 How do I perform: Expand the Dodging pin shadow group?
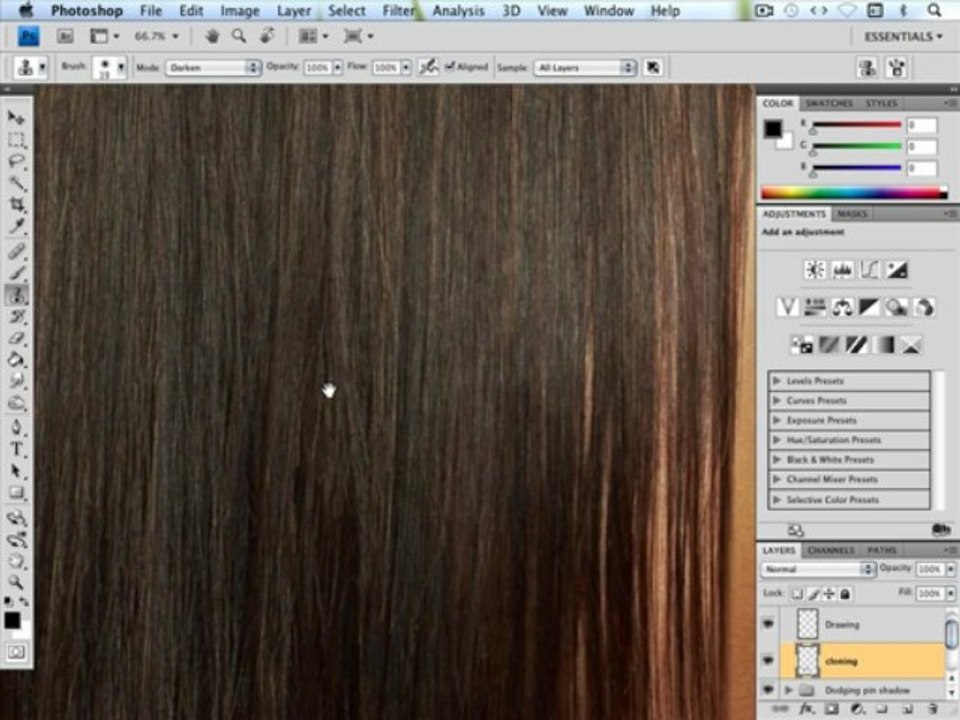click(x=789, y=690)
